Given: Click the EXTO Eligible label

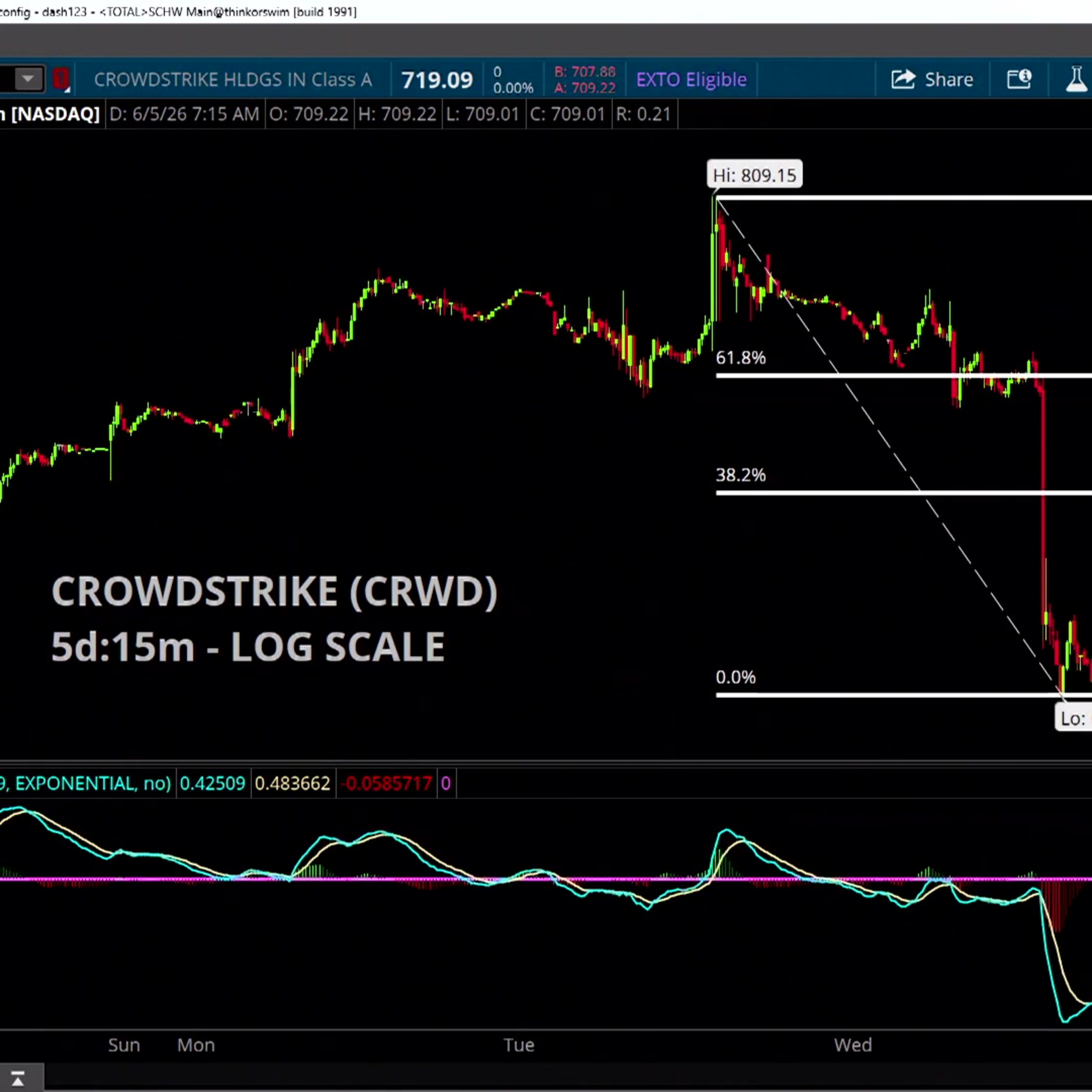Looking at the screenshot, I should 691,80.
